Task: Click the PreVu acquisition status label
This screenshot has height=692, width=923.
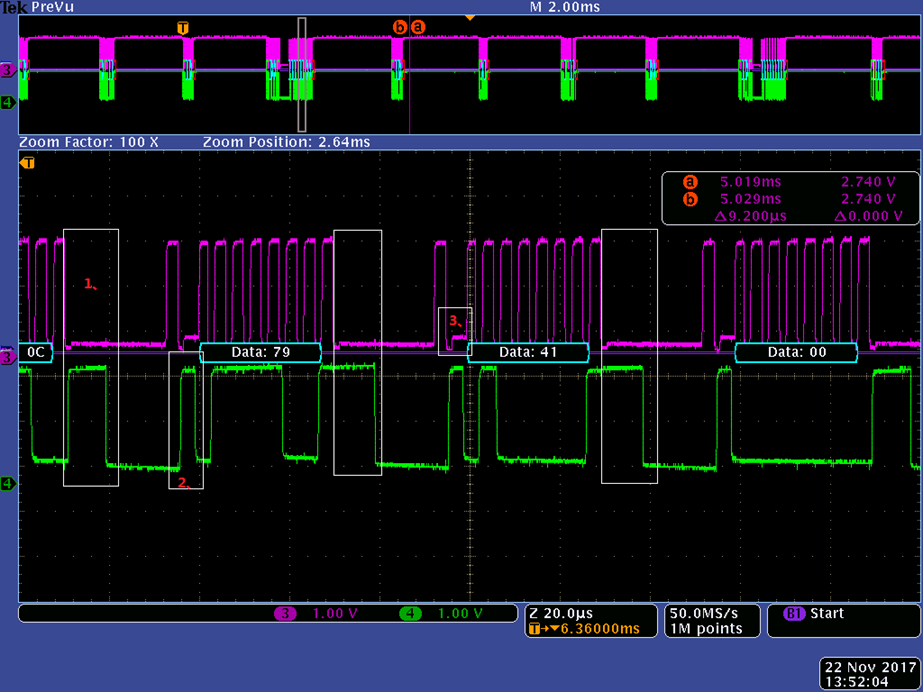Action: pyautogui.click(x=52, y=7)
